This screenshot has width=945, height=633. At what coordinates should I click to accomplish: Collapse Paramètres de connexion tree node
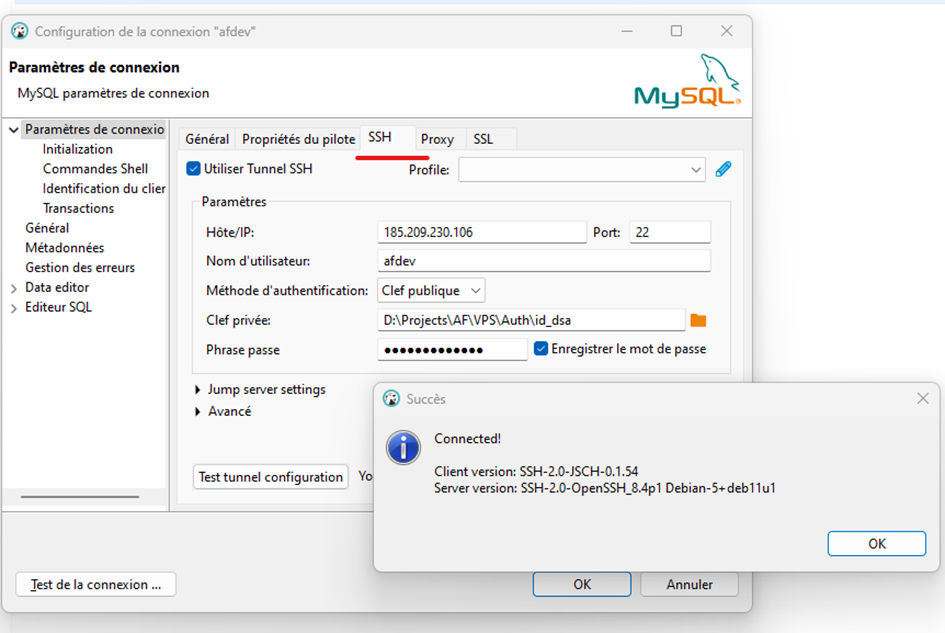pos(13,130)
